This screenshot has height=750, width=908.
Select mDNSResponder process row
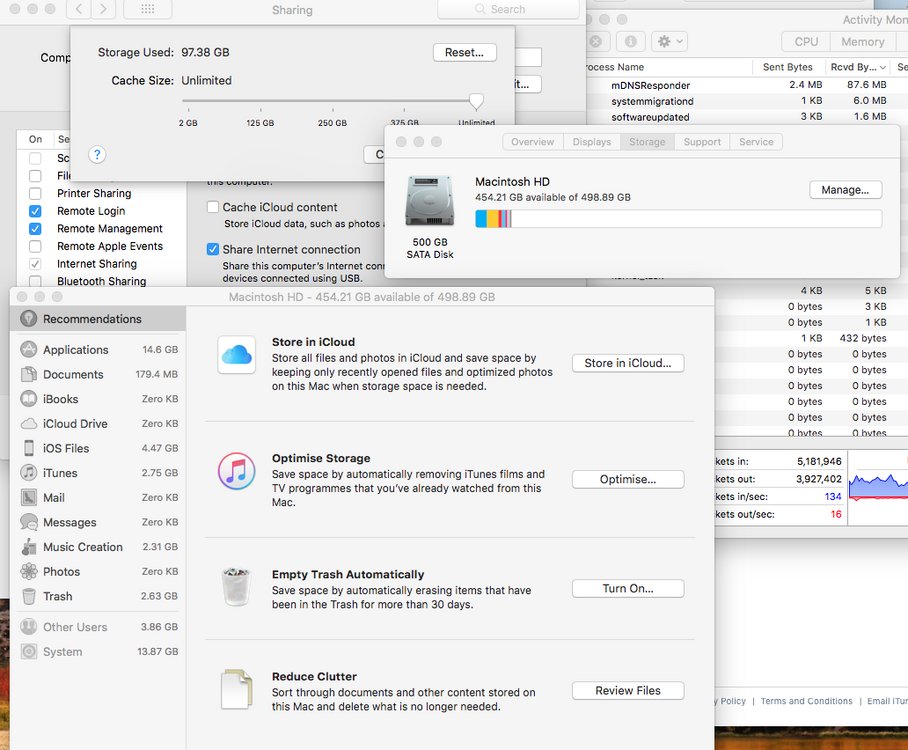pos(747,85)
